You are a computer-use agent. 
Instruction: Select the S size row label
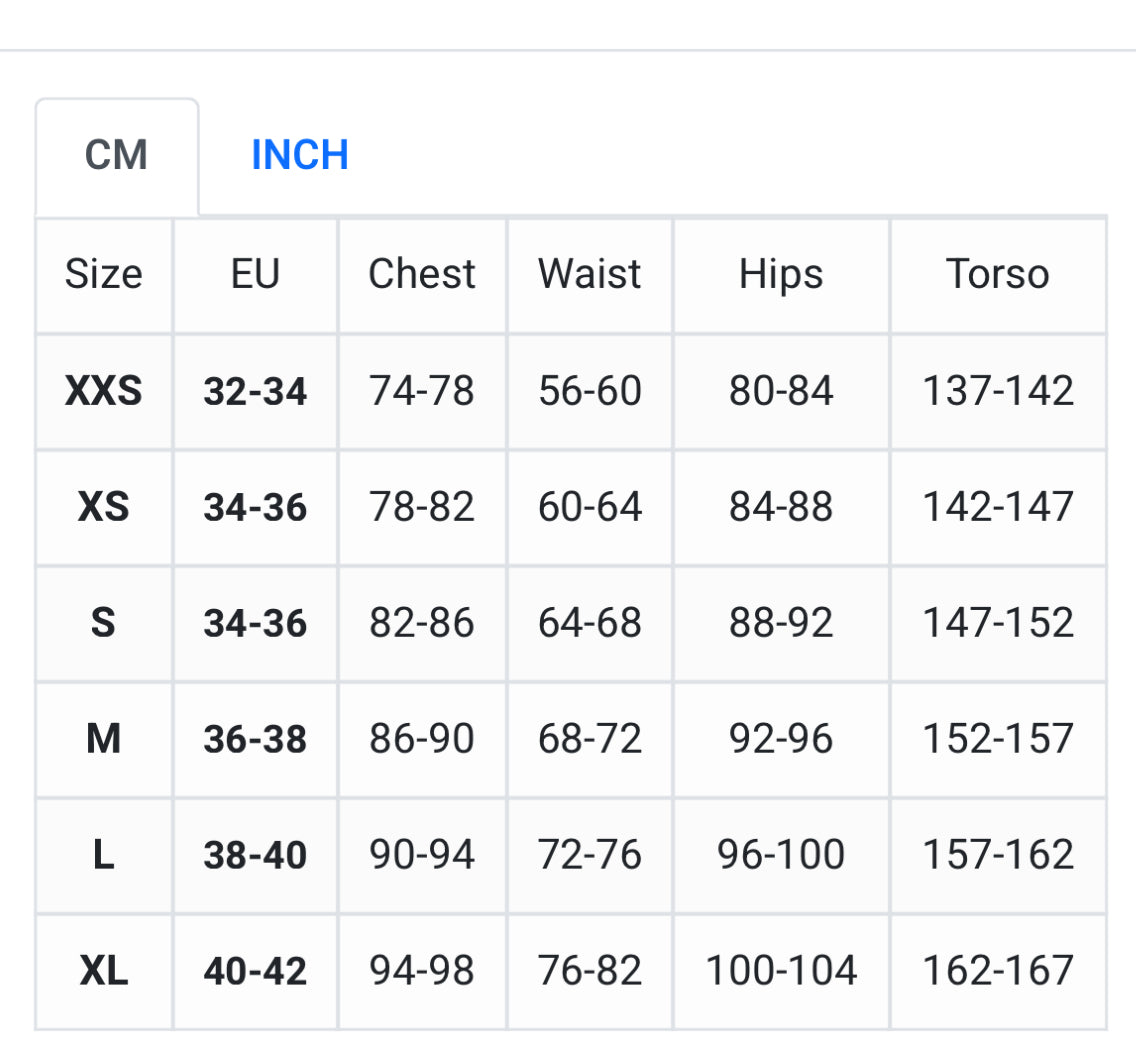104,623
